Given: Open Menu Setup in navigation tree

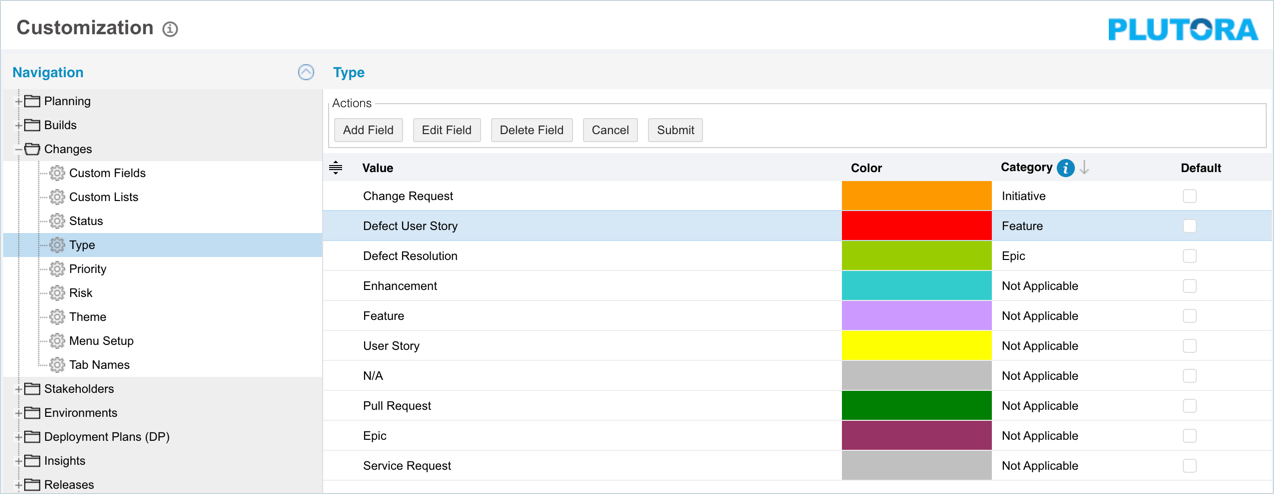Looking at the screenshot, I should (100, 341).
